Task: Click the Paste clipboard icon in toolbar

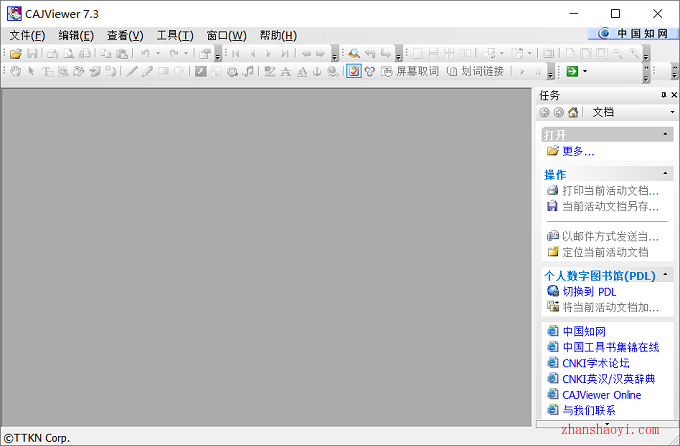Action: pyautogui.click(x=122, y=53)
